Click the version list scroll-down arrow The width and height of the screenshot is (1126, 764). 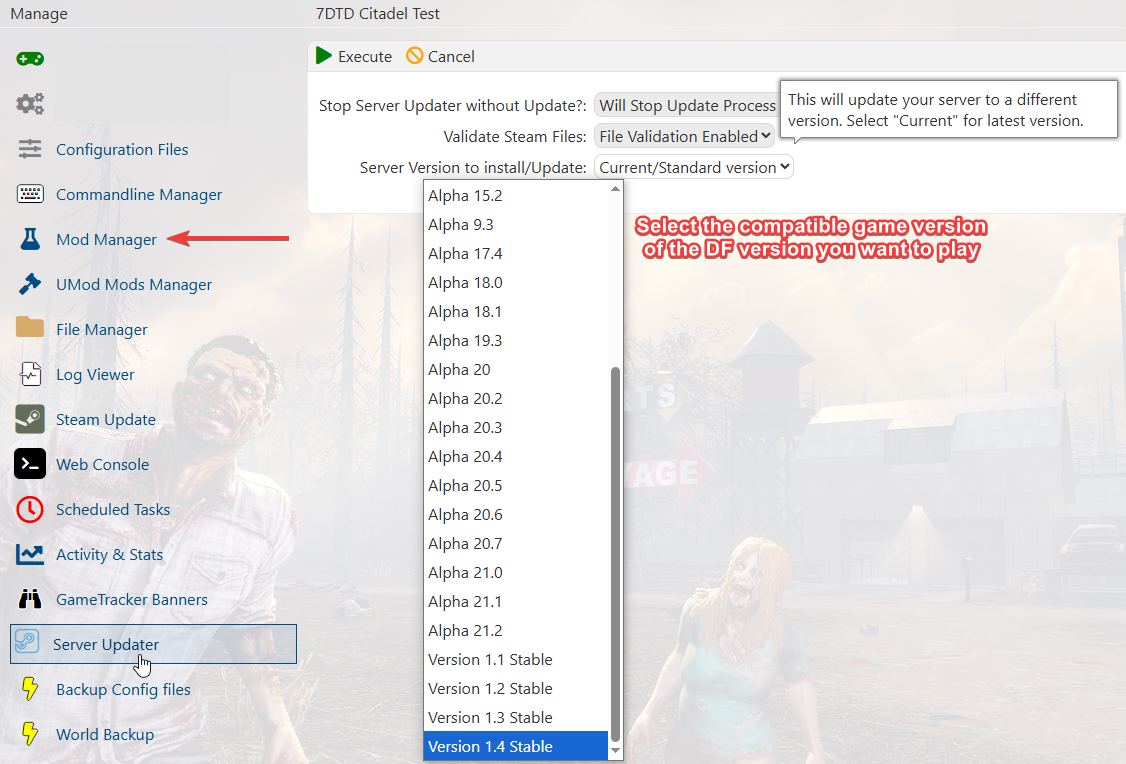click(615, 751)
